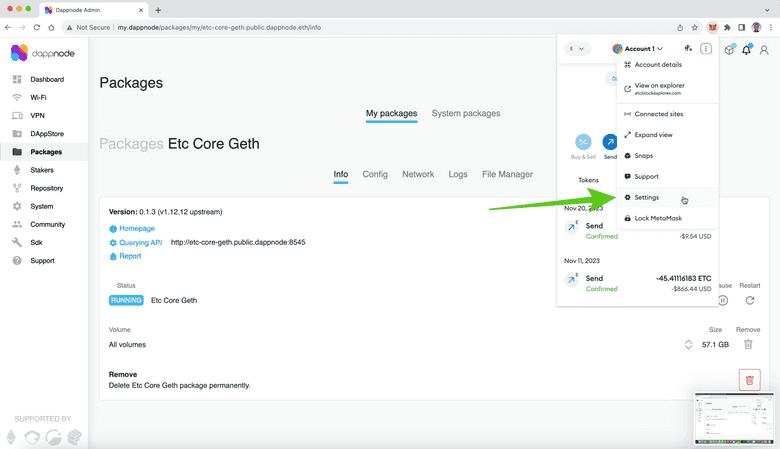The height and width of the screenshot is (449, 780).
Task: Open the user profile icon in header
Action: click(x=765, y=50)
